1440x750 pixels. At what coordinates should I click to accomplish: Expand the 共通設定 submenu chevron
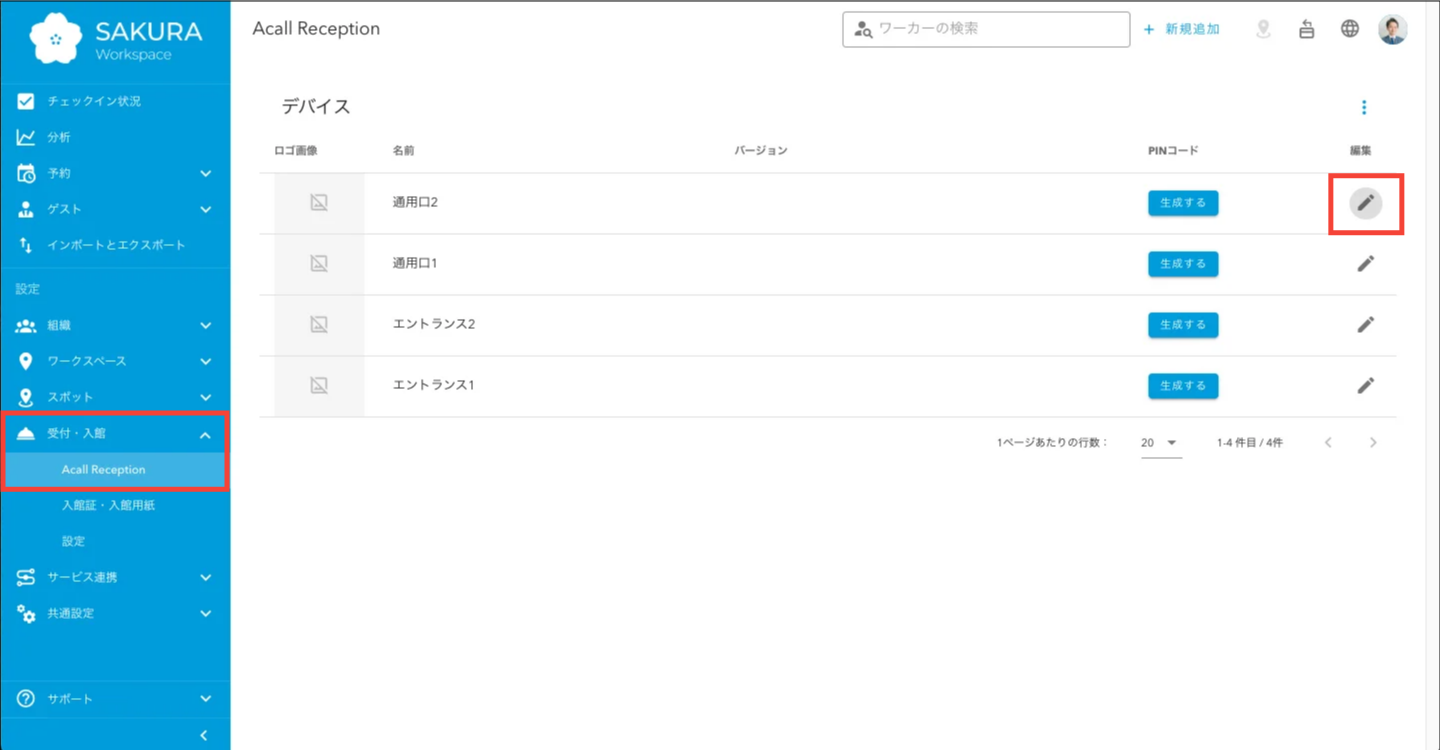(205, 614)
